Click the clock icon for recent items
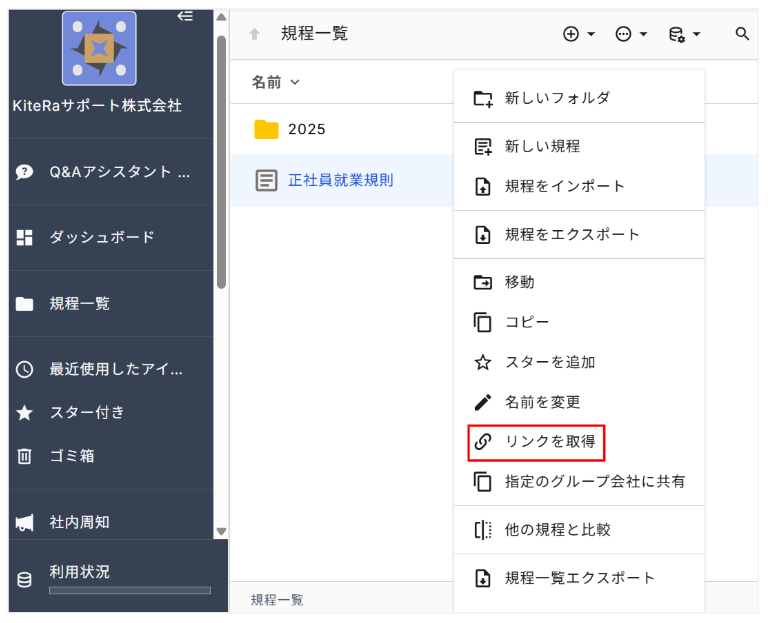The width and height of the screenshot is (768, 623). point(24,369)
